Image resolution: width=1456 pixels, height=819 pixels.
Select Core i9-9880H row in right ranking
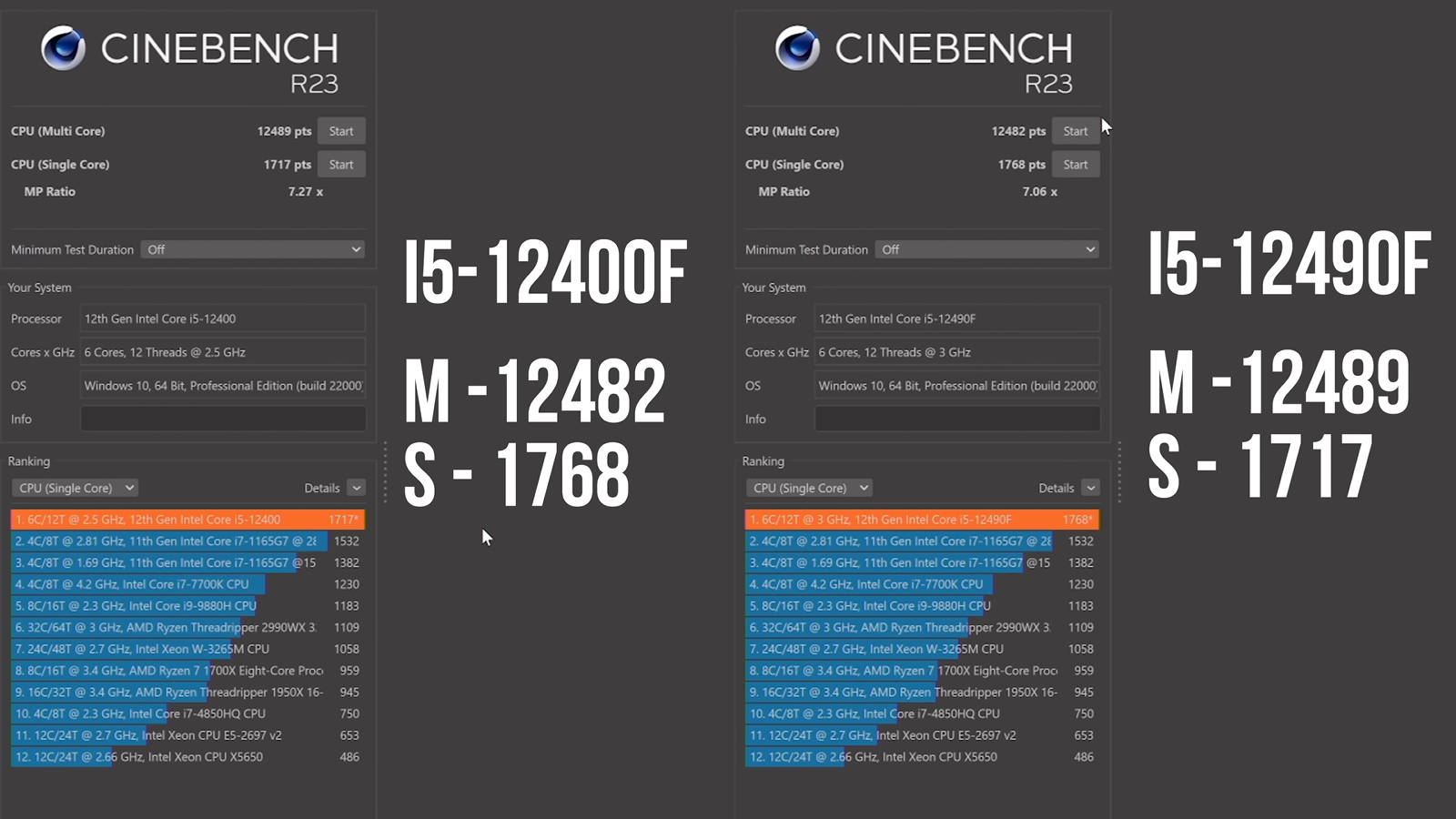coord(922,605)
